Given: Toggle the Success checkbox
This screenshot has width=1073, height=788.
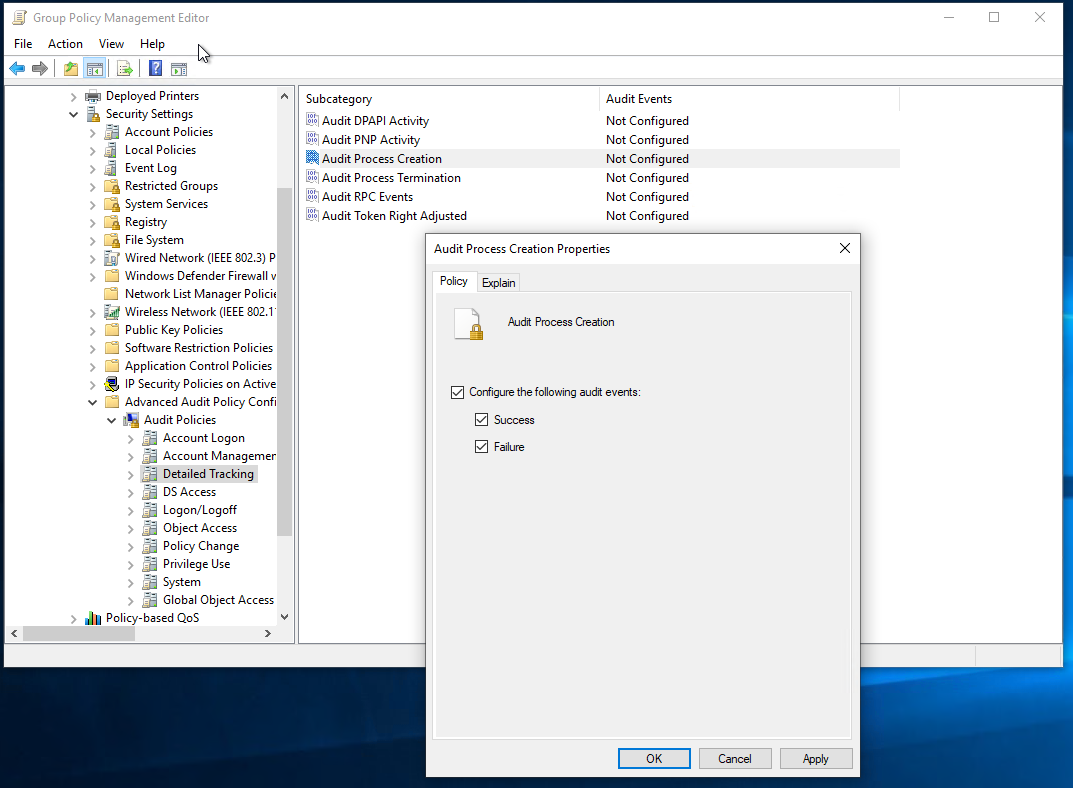Looking at the screenshot, I should [x=482, y=420].
